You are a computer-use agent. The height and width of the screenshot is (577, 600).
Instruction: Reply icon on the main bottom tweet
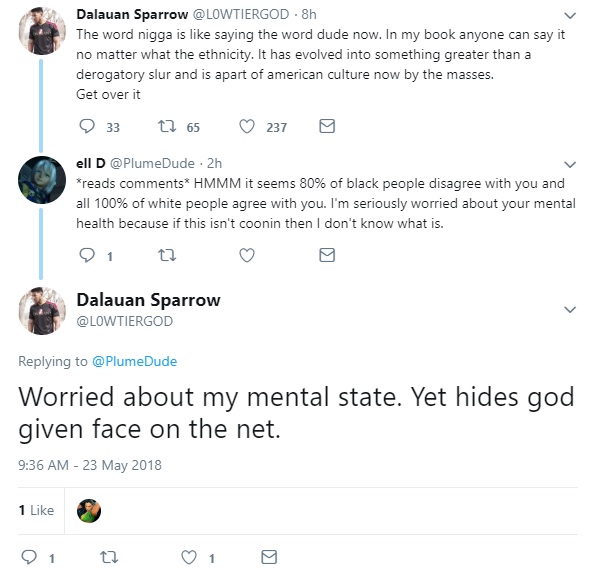click(29, 557)
